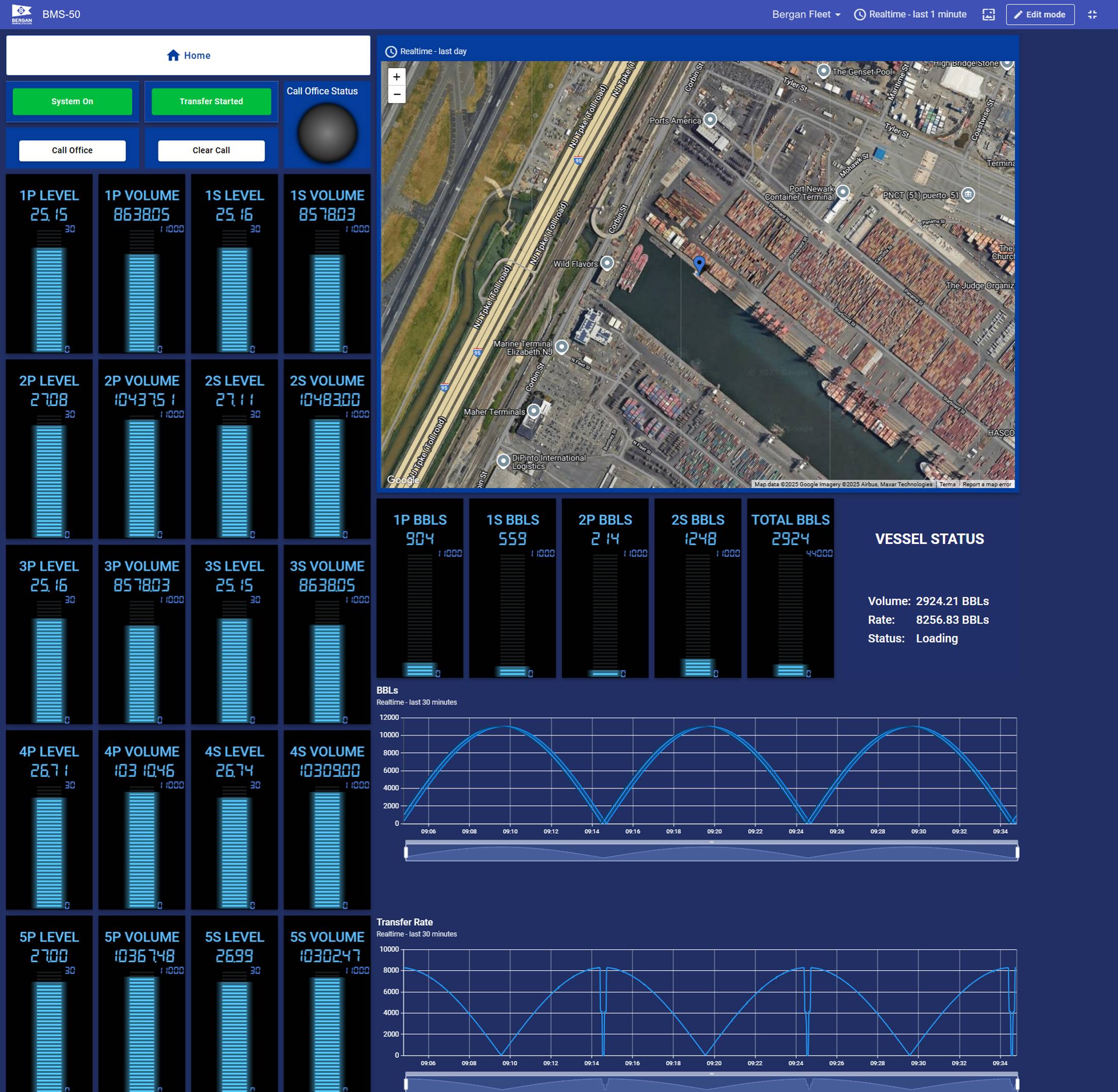Open the Realtime last 1 minute selector
The width and height of the screenshot is (1118, 1092).
pos(910,14)
